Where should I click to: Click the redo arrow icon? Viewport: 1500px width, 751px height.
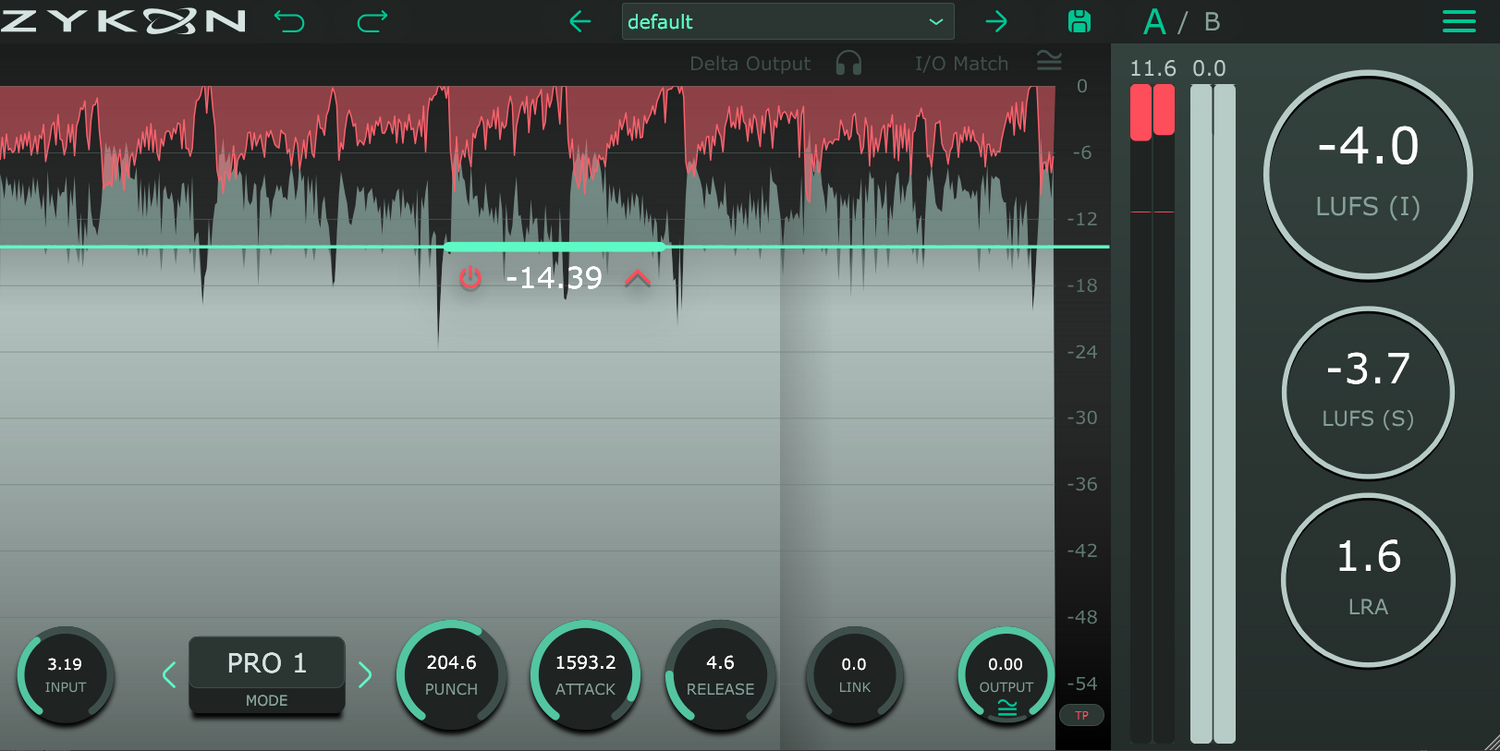372,21
